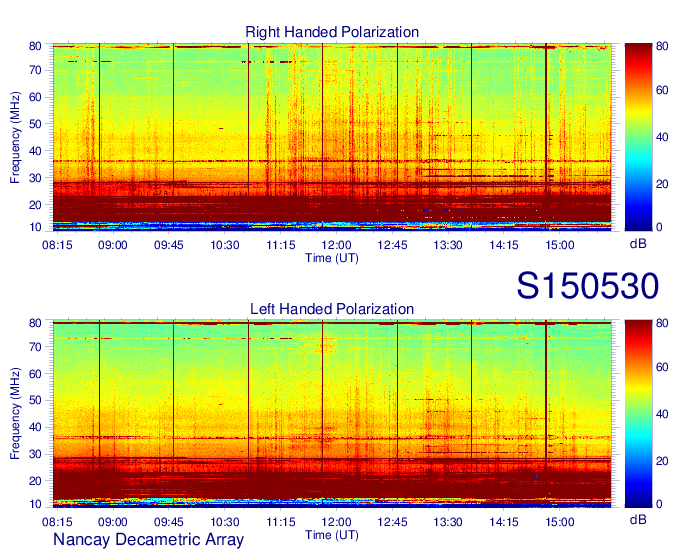Click the 60 dB label on the top colorbar
The image size is (680, 552).
point(662,90)
